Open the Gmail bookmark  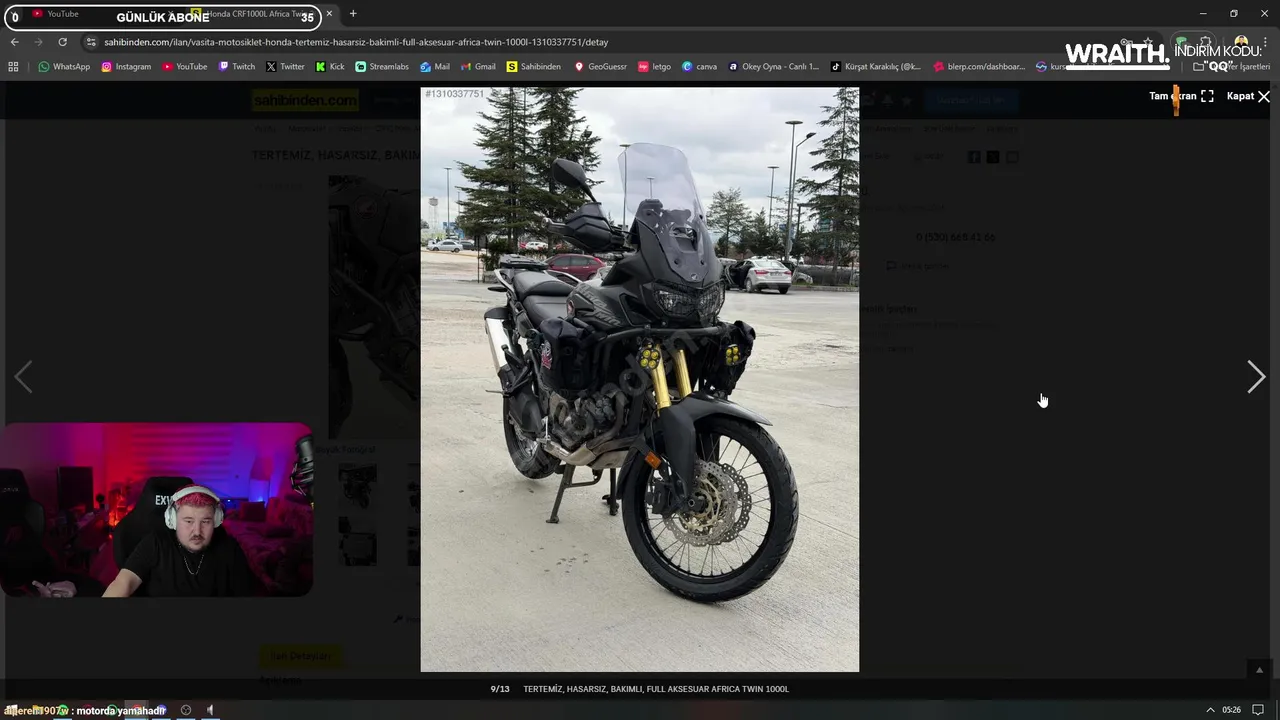(x=478, y=67)
